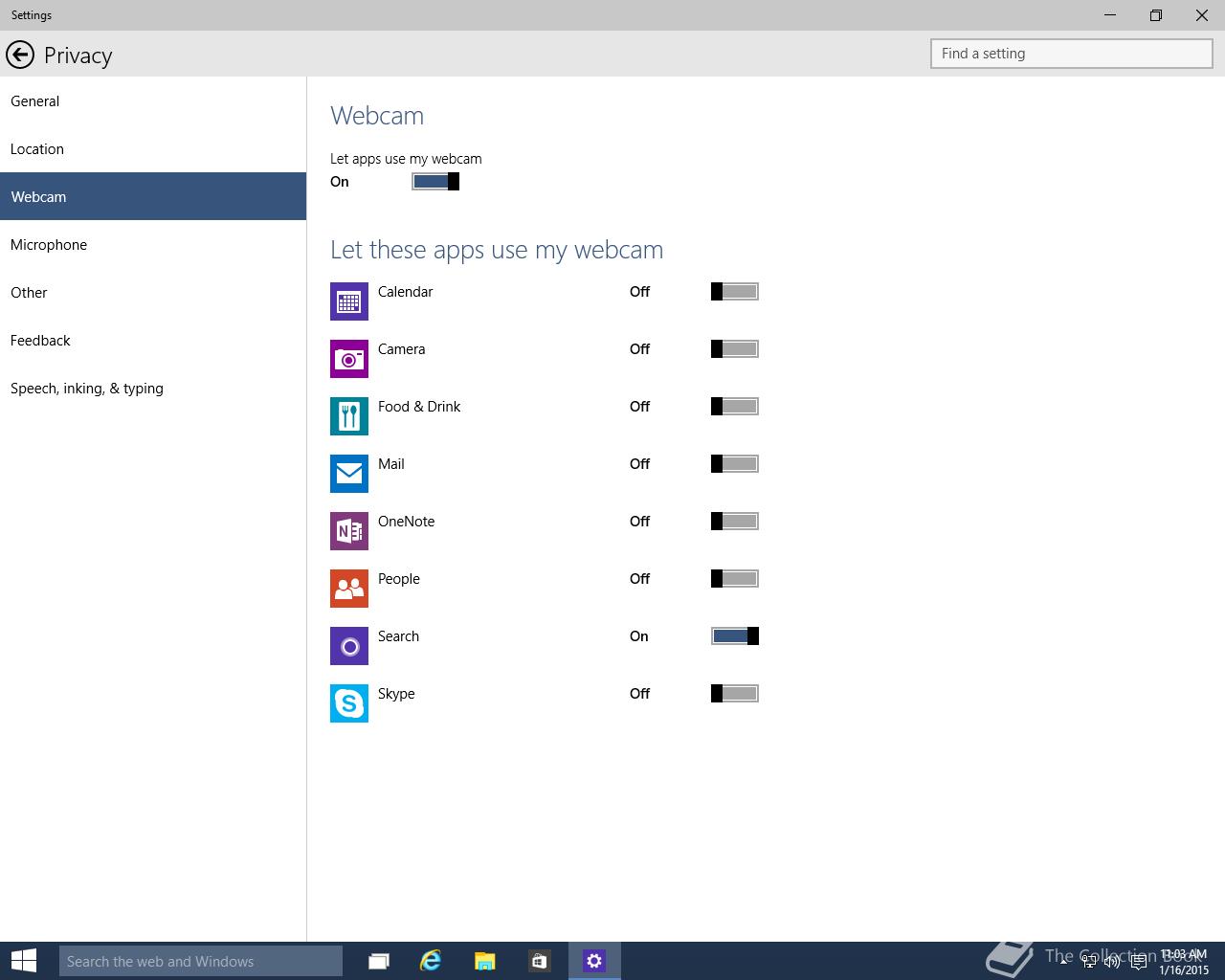Image resolution: width=1225 pixels, height=980 pixels.
Task: Enable webcam access for Camera
Action: (x=735, y=349)
